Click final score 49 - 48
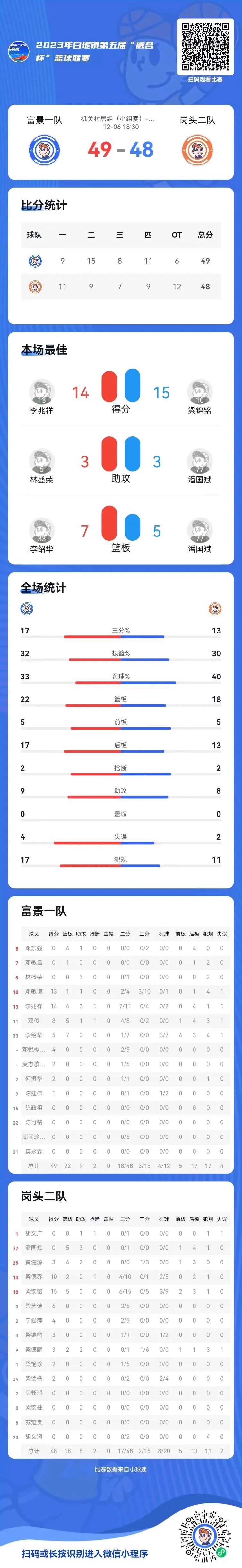 coord(121,150)
